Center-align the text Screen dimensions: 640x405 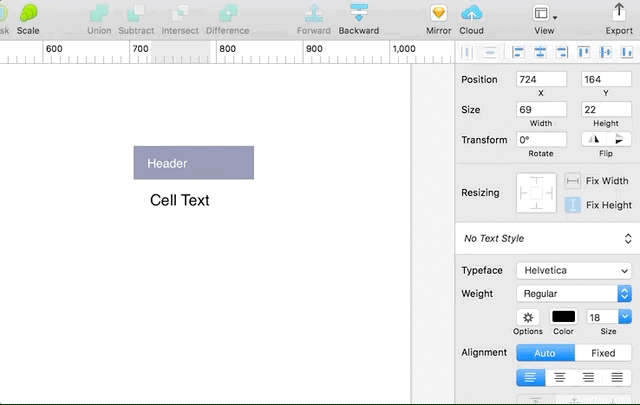[560, 378]
